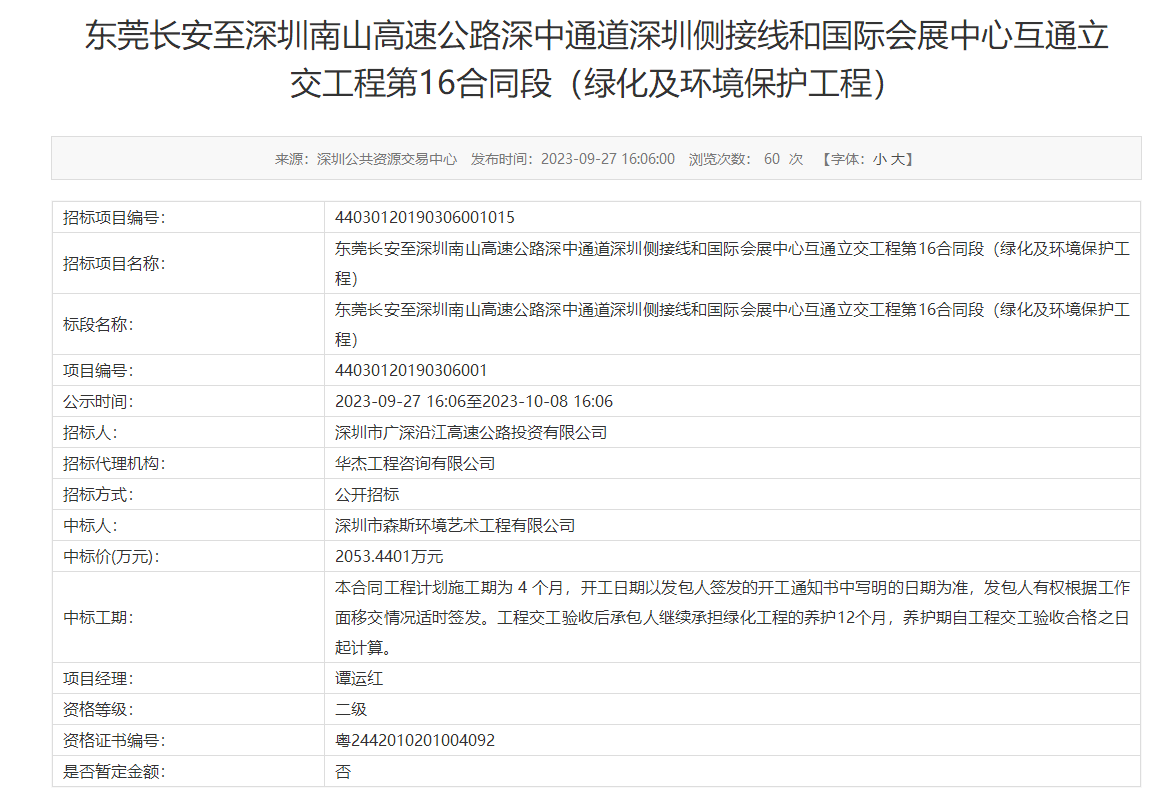The width and height of the screenshot is (1170, 795).
Task: Click the view count number 60
Action: pyautogui.click(x=772, y=159)
